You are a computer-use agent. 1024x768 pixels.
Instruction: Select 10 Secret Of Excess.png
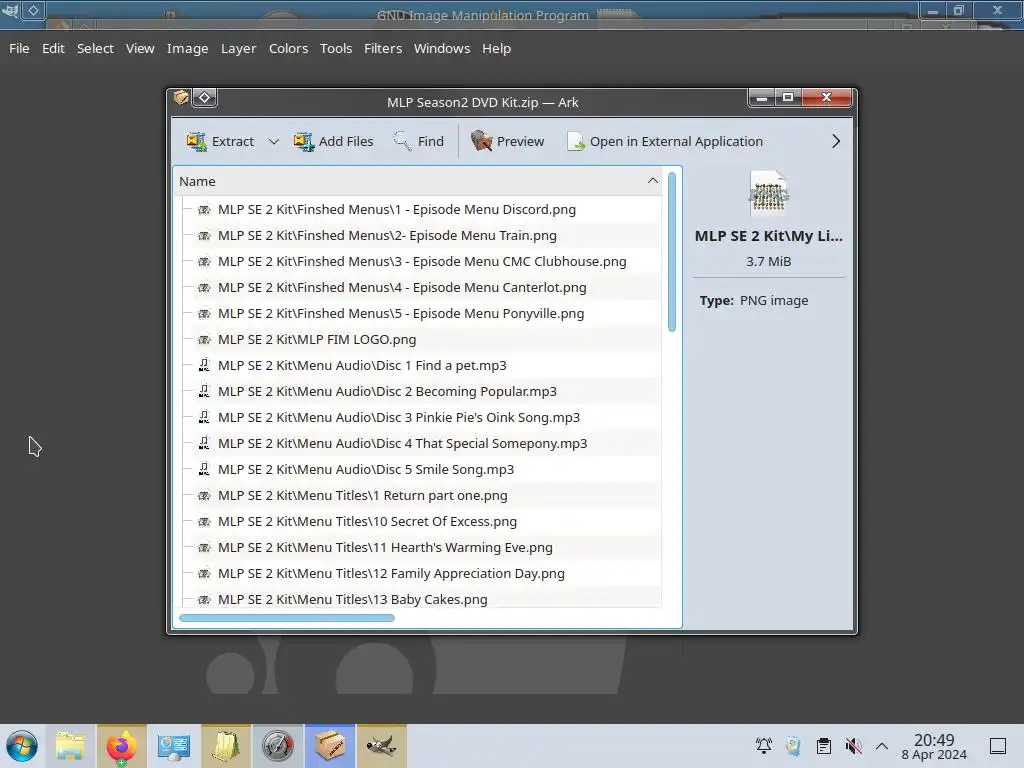(367, 522)
